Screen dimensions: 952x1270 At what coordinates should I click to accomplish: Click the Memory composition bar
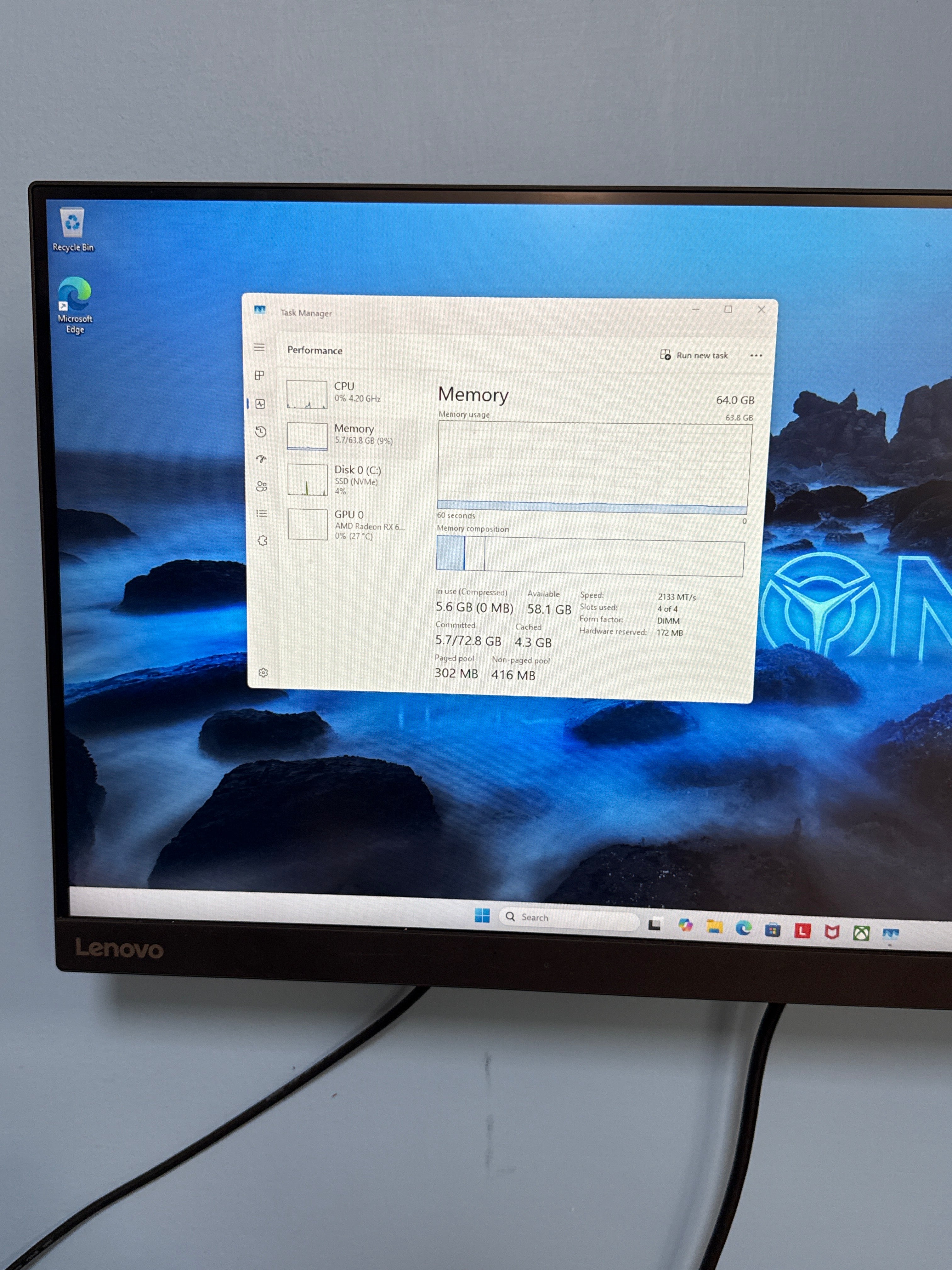coord(590,556)
